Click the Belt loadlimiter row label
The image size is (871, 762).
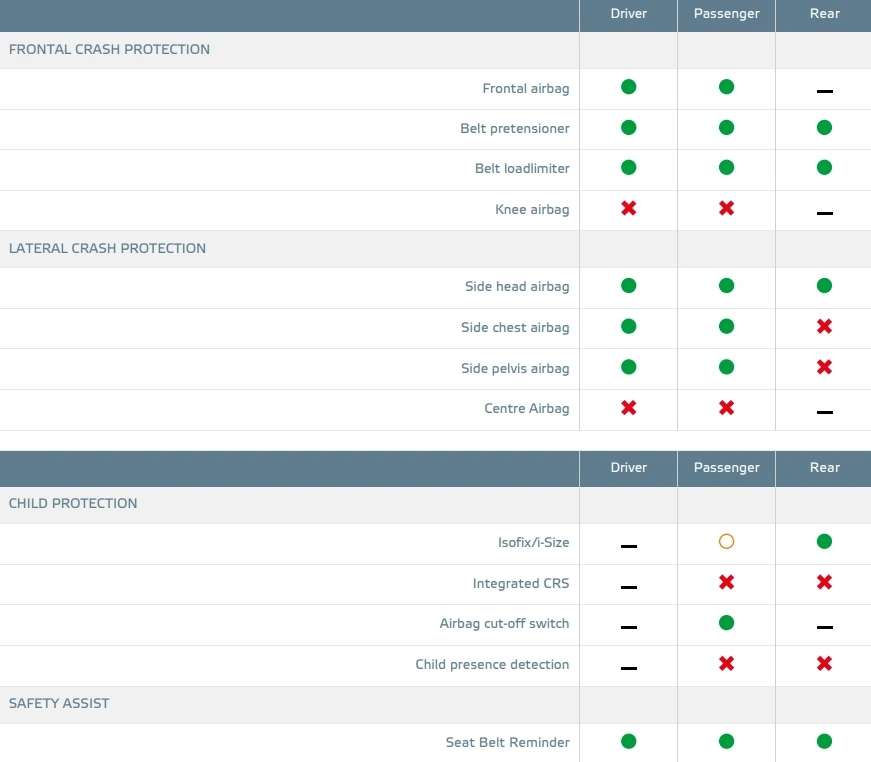522,168
